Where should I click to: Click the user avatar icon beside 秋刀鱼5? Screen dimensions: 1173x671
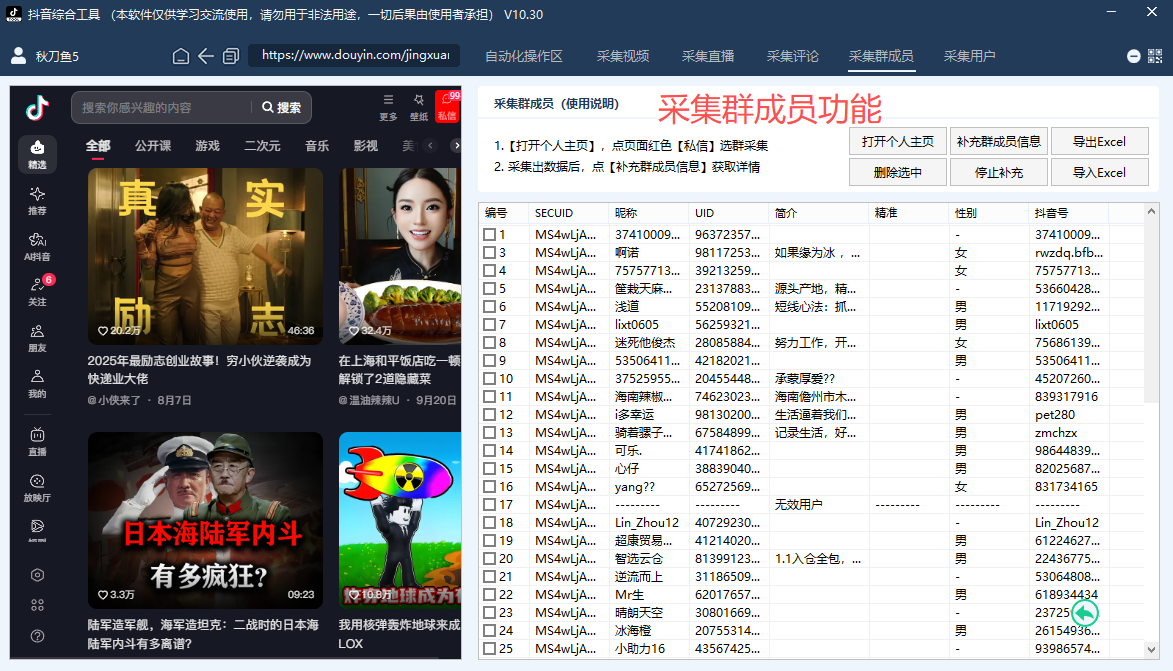pos(19,55)
